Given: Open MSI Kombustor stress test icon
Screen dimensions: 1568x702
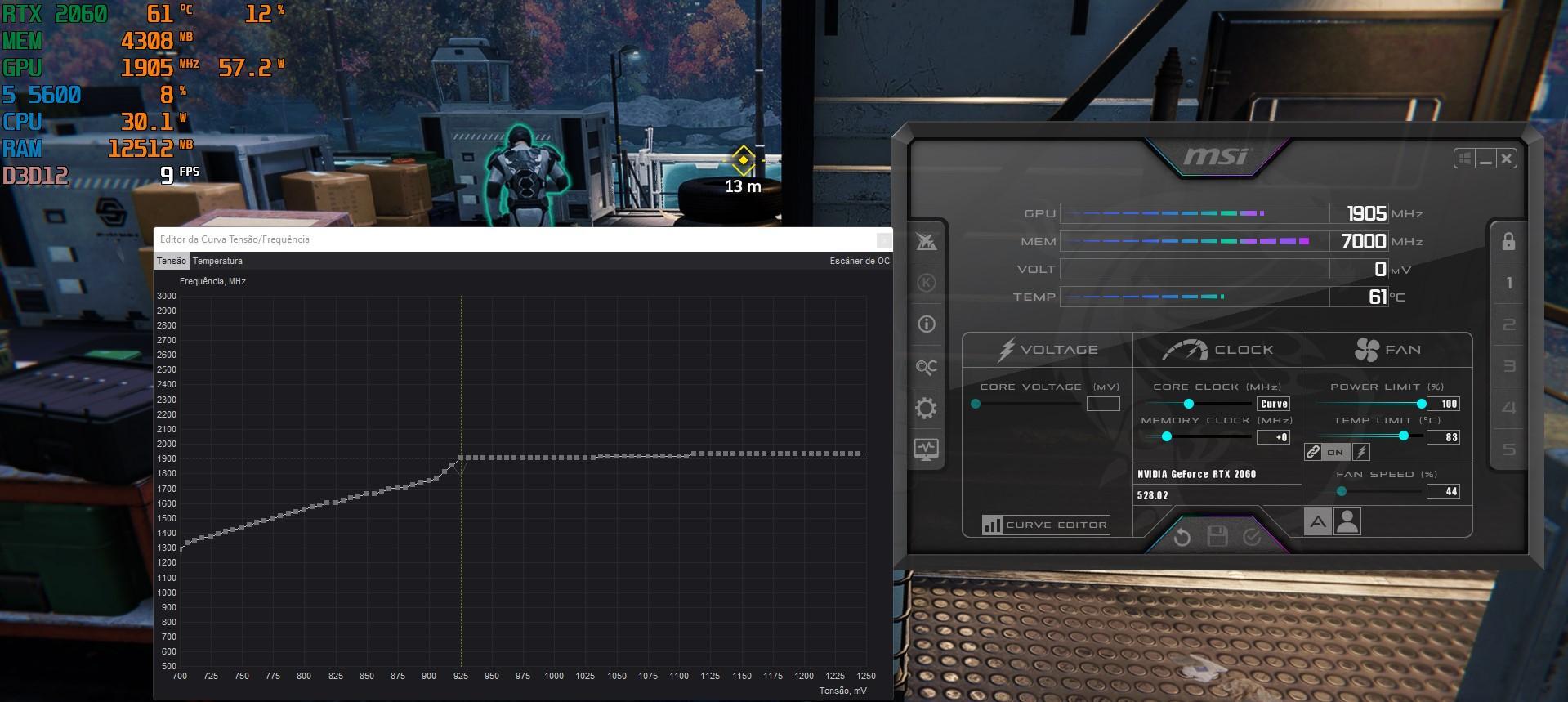Looking at the screenshot, I should [x=926, y=283].
